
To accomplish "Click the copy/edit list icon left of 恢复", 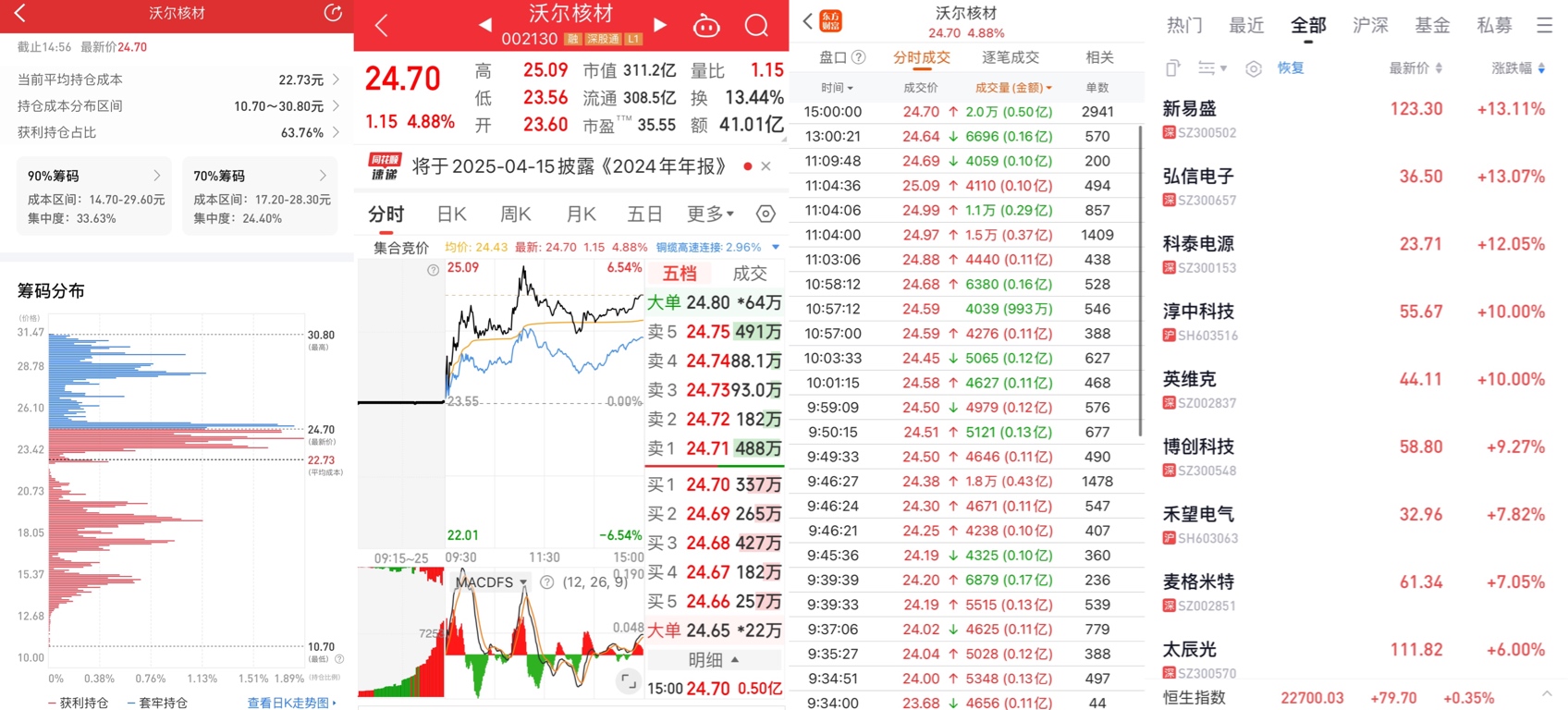I will (x=1172, y=68).
